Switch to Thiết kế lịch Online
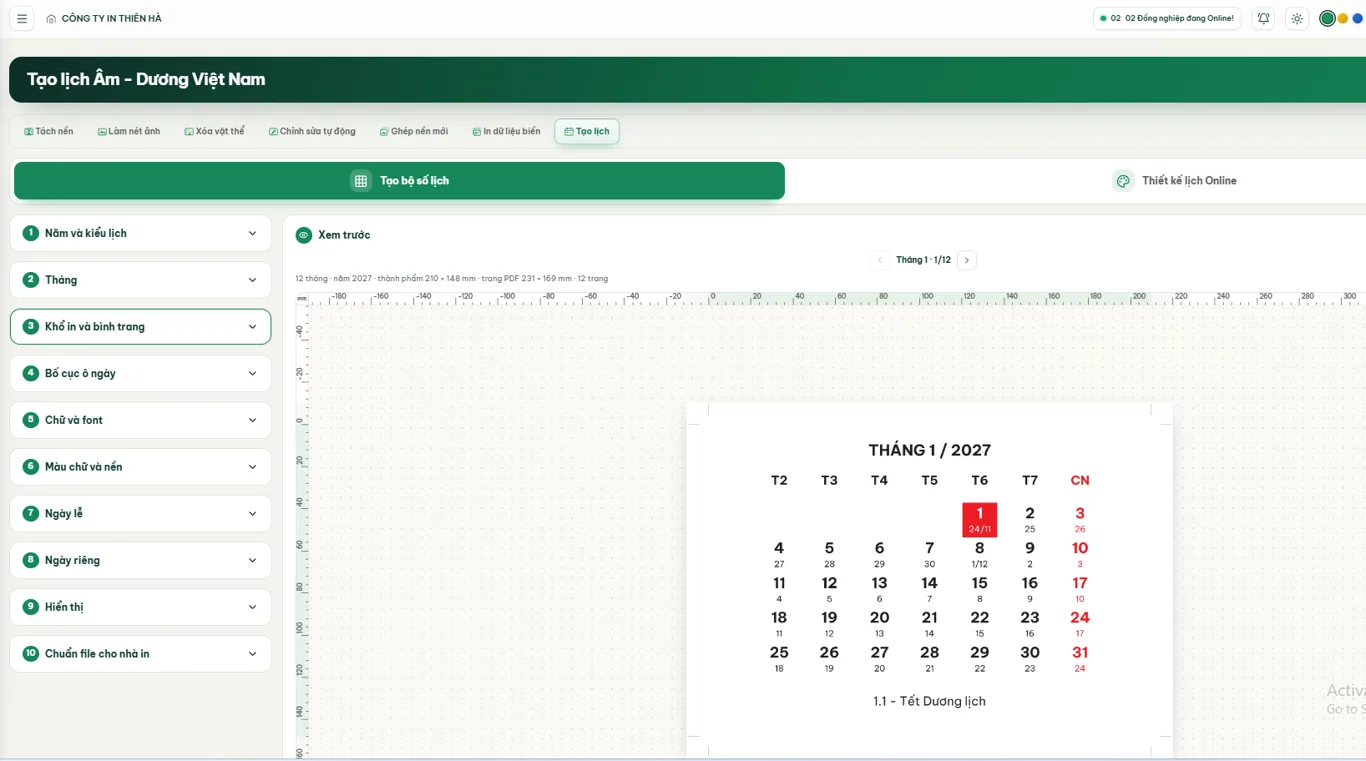The image size is (1366, 761). tap(1175, 181)
